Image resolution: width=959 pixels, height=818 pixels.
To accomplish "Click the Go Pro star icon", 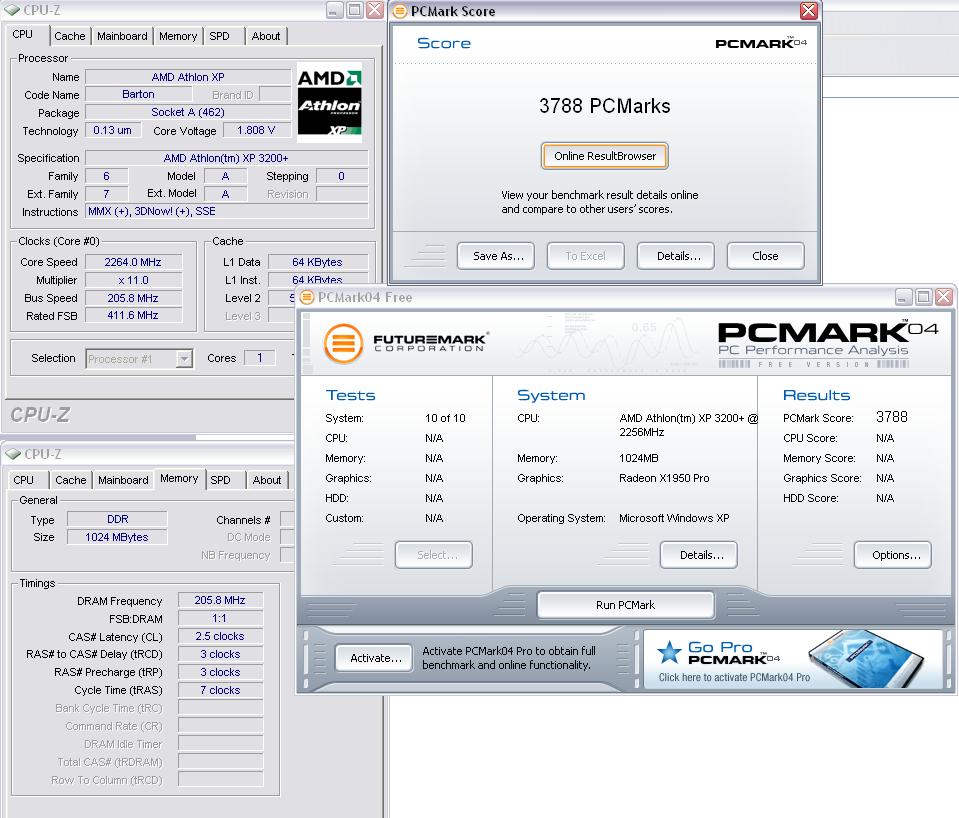I will coord(669,652).
